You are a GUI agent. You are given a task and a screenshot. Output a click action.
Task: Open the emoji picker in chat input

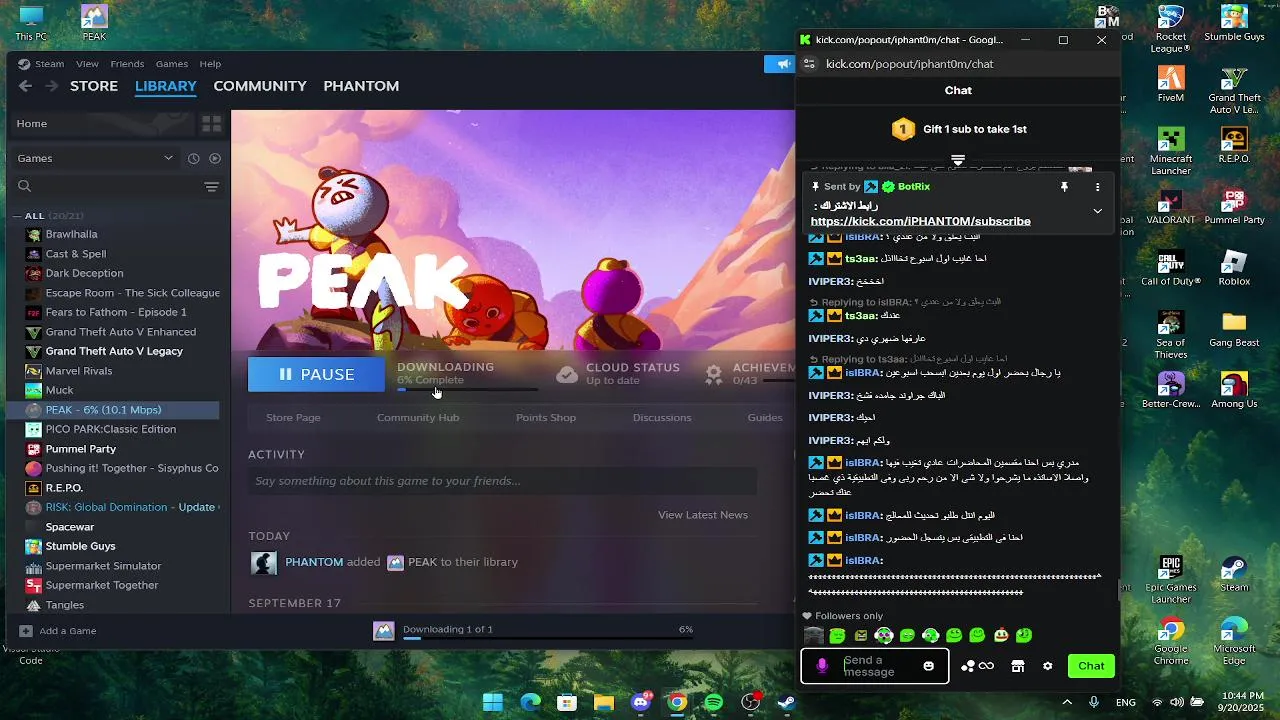point(929,666)
